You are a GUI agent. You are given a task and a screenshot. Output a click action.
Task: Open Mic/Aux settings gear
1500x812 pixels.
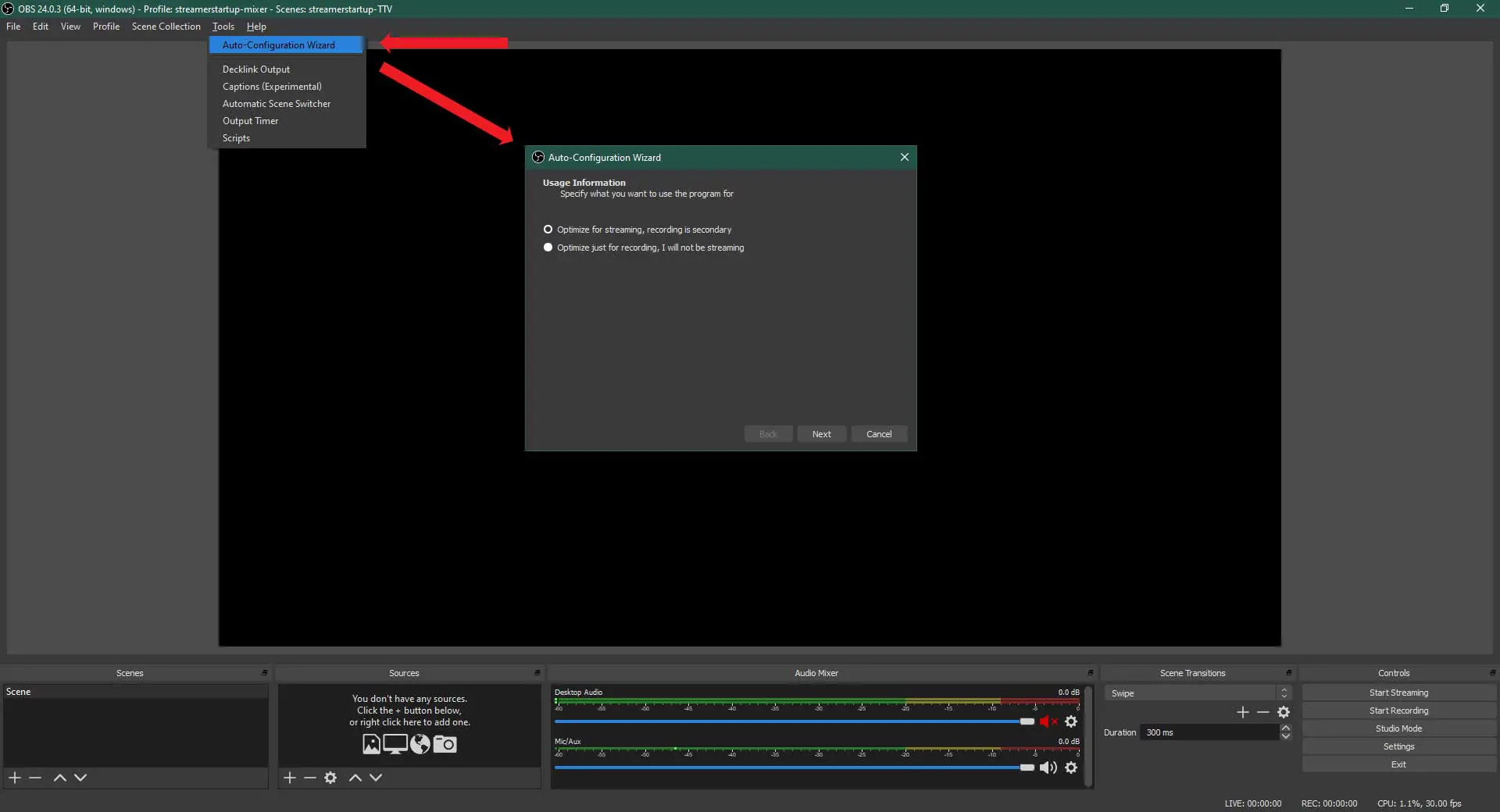pos(1071,767)
